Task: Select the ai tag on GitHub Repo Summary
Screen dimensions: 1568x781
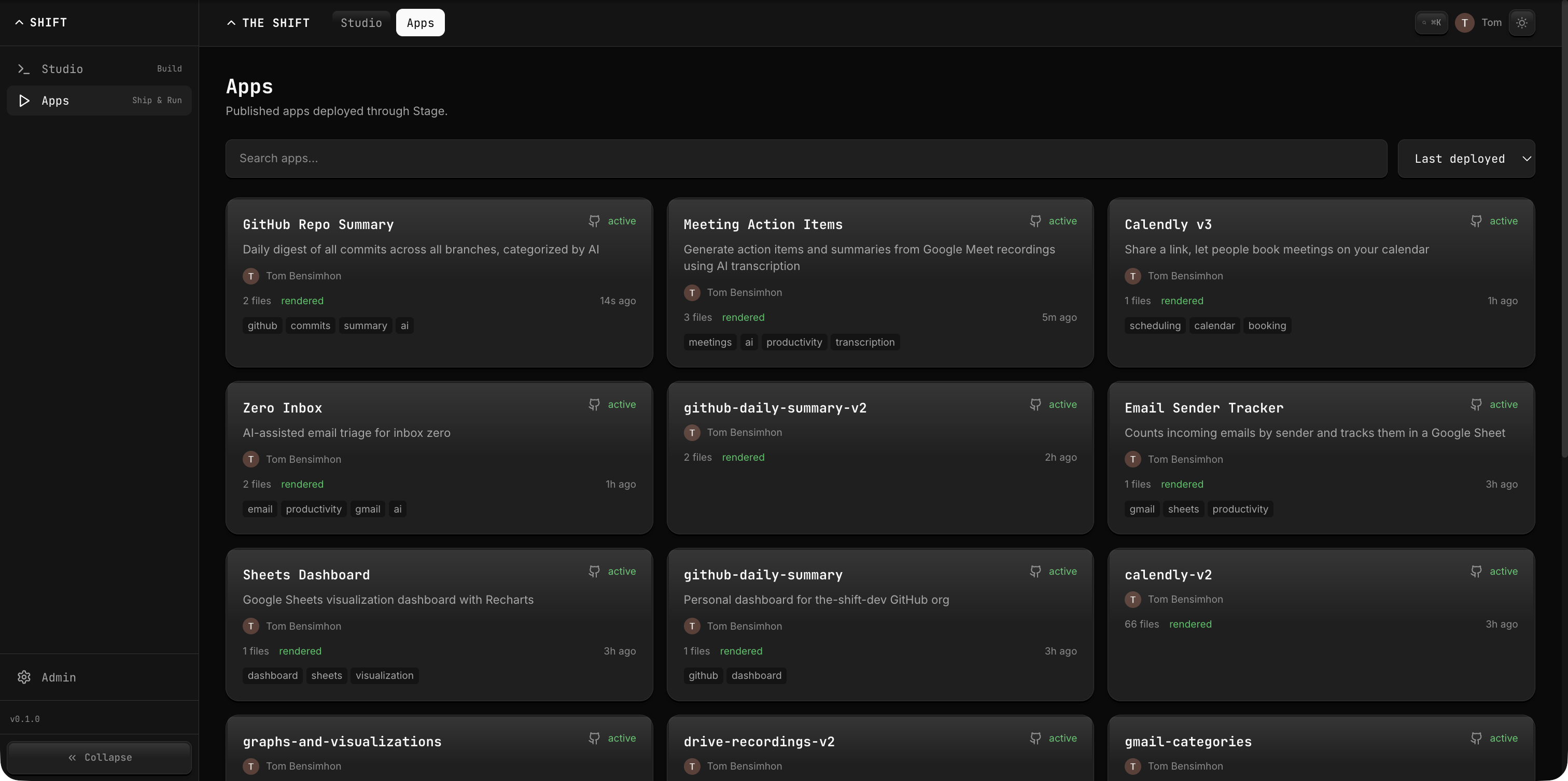Action: coord(404,325)
